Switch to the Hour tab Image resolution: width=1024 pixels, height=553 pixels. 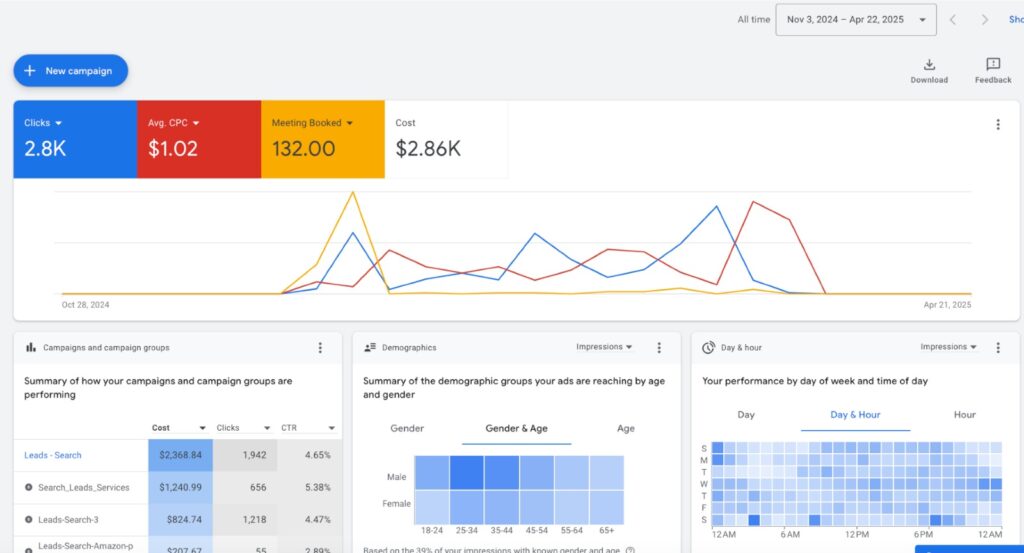964,414
